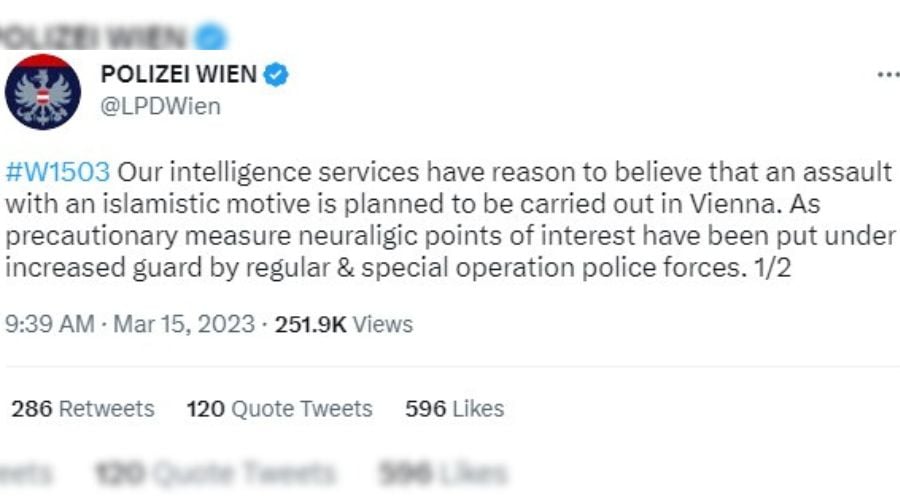Image resolution: width=900 pixels, height=500 pixels.
Task: Click the 9:39 AM timestamp
Action: (x=49, y=324)
